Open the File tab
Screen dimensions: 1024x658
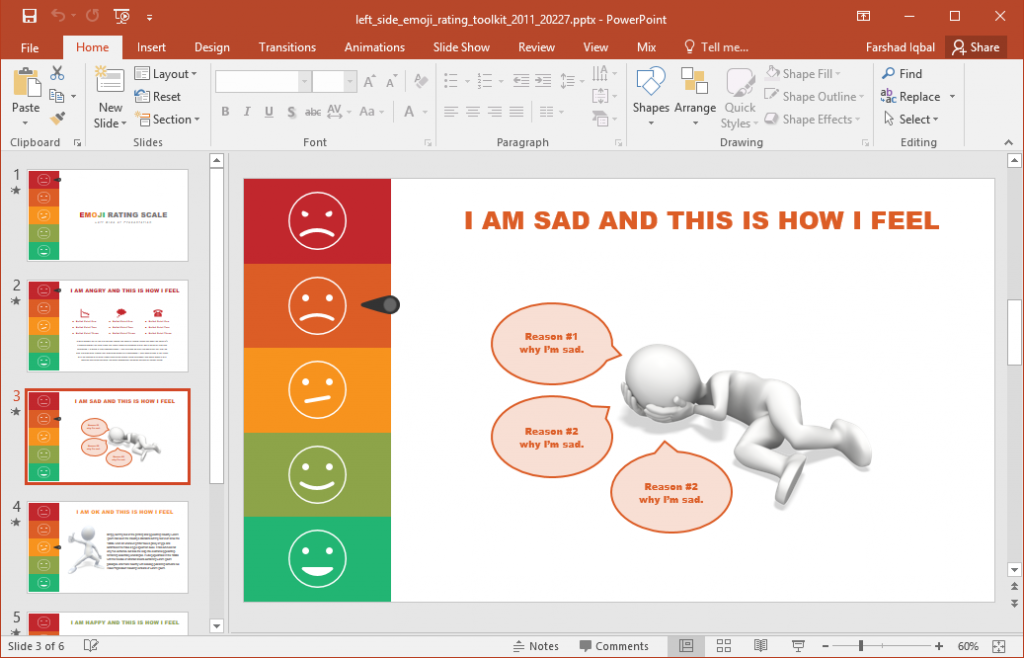click(x=29, y=48)
